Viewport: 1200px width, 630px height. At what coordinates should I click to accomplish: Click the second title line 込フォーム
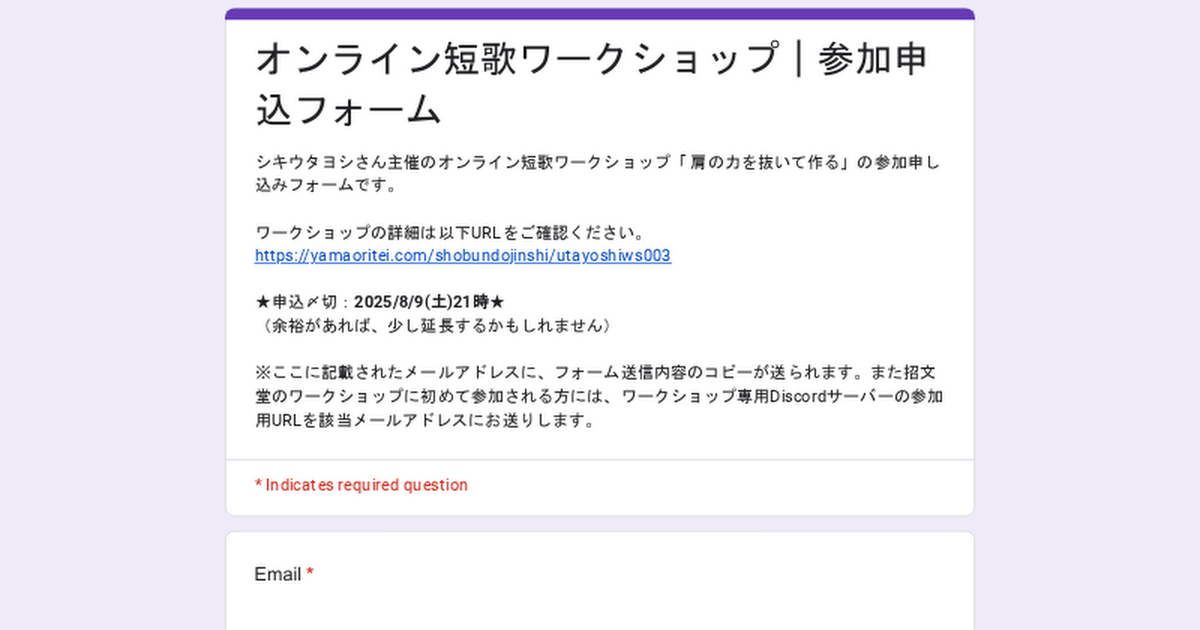coord(348,109)
